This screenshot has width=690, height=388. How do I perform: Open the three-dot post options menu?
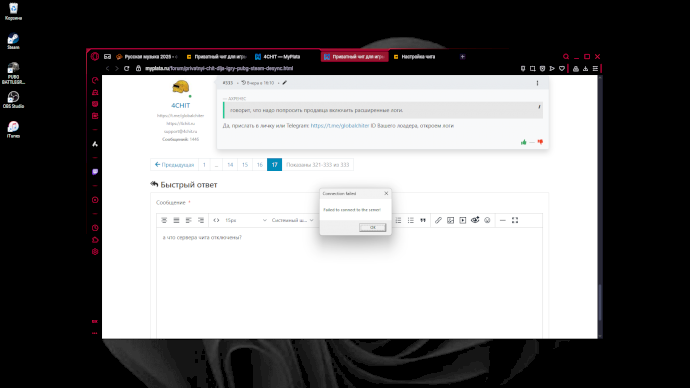[537, 83]
